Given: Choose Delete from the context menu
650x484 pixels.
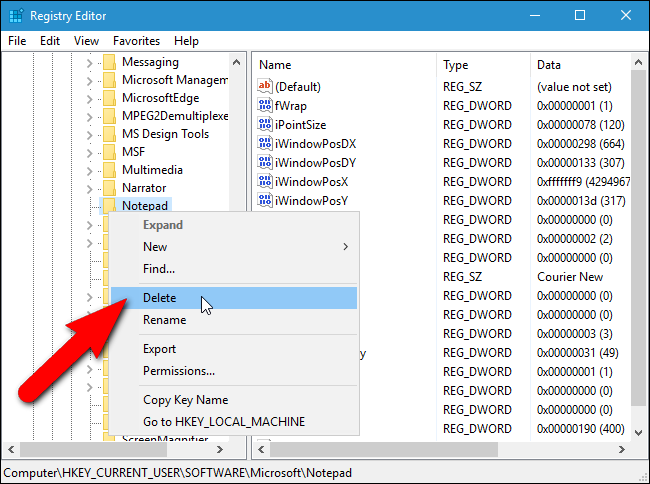Looking at the screenshot, I should (x=160, y=298).
